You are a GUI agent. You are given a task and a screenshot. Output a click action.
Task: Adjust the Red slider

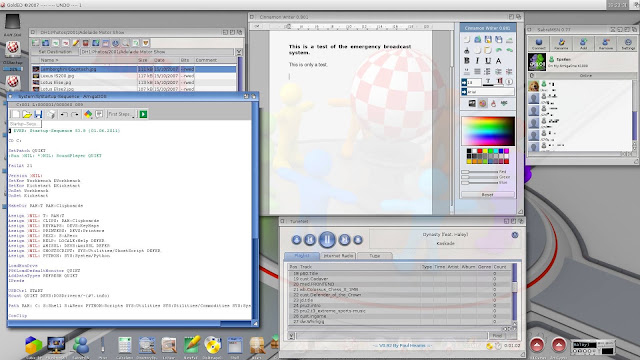[x=480, y=172]
